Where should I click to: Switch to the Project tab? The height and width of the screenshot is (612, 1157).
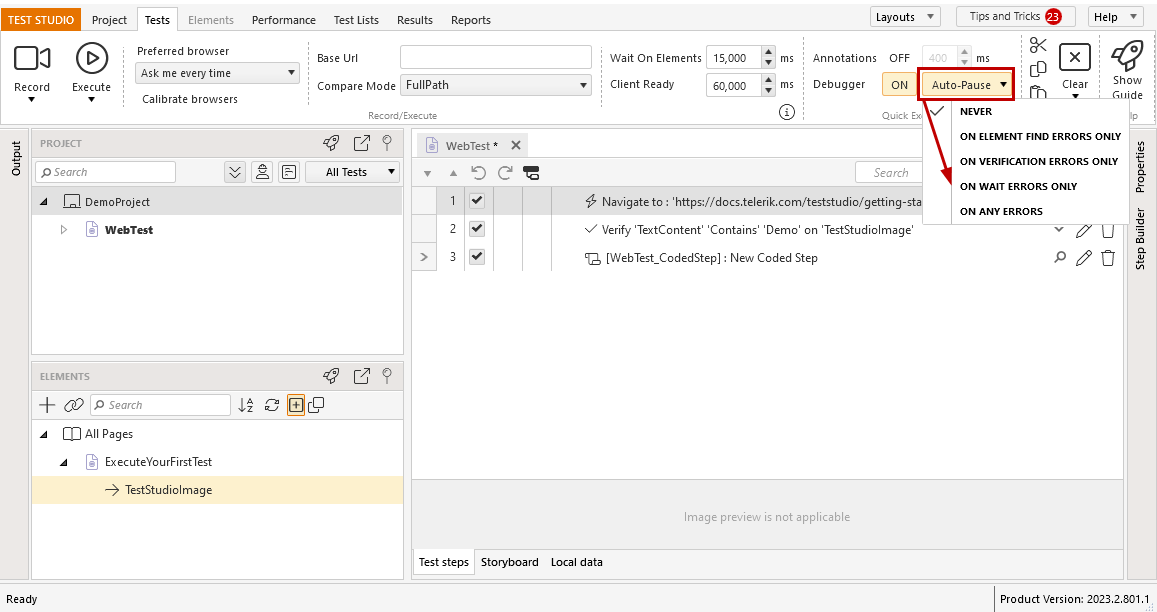coord(109,20)
